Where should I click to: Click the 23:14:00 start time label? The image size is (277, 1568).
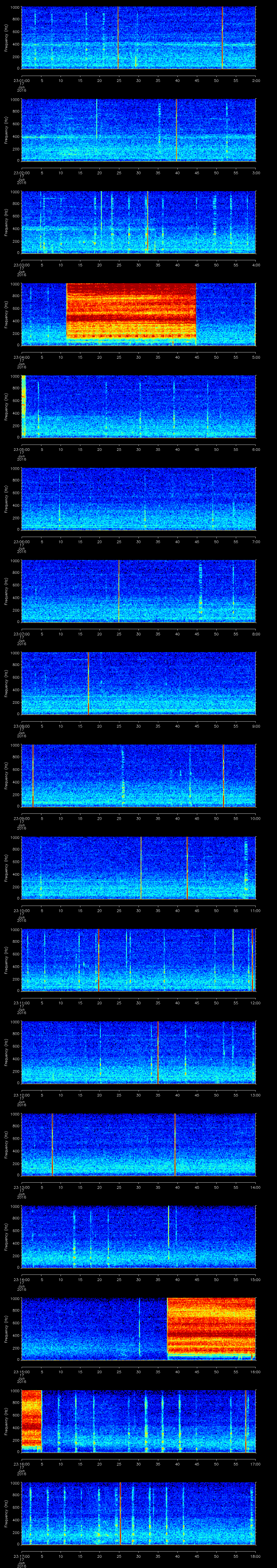click(x=21, y=1279)
